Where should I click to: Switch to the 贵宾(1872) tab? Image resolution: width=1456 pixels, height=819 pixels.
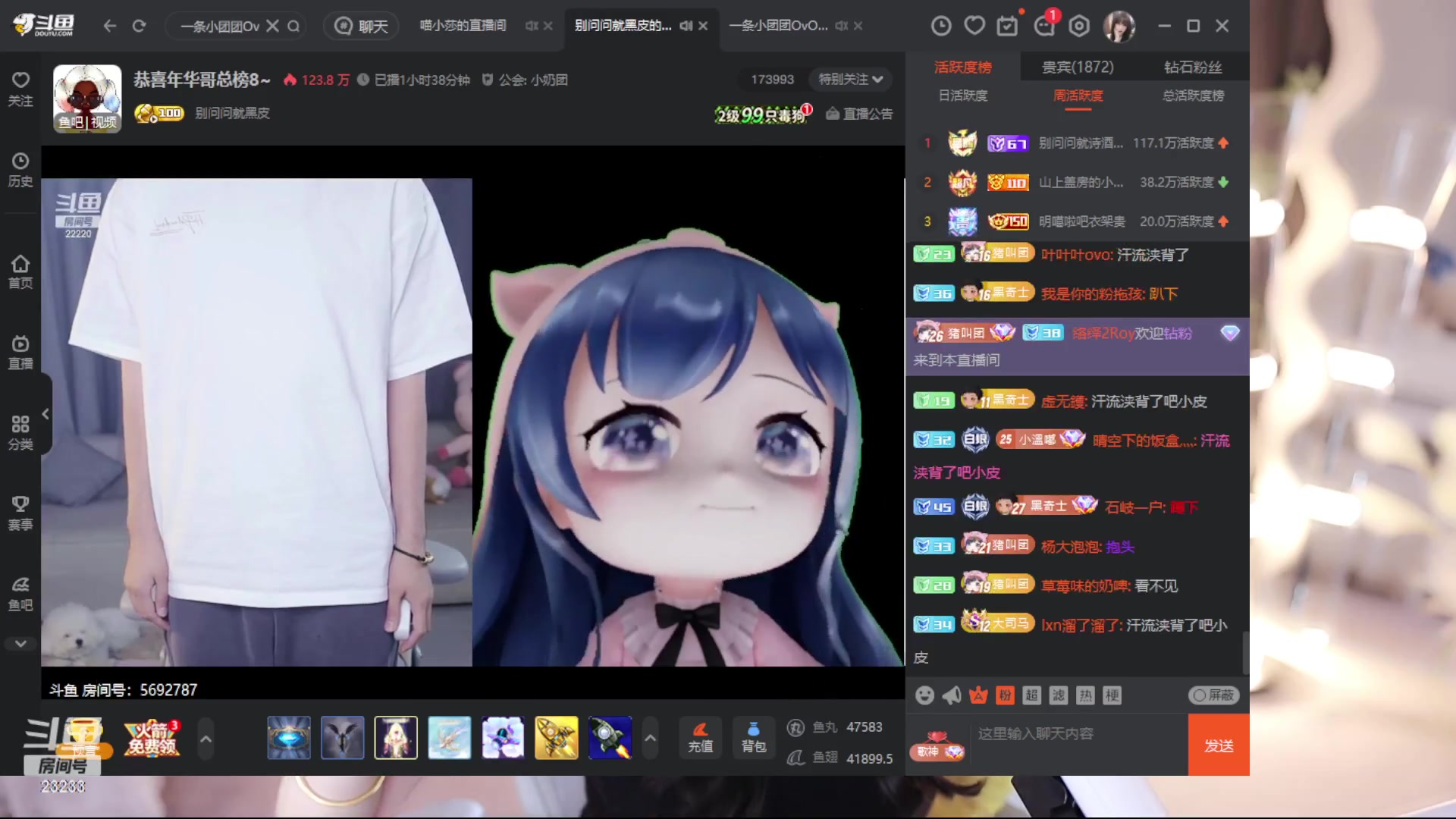(x=1078, y=67)
